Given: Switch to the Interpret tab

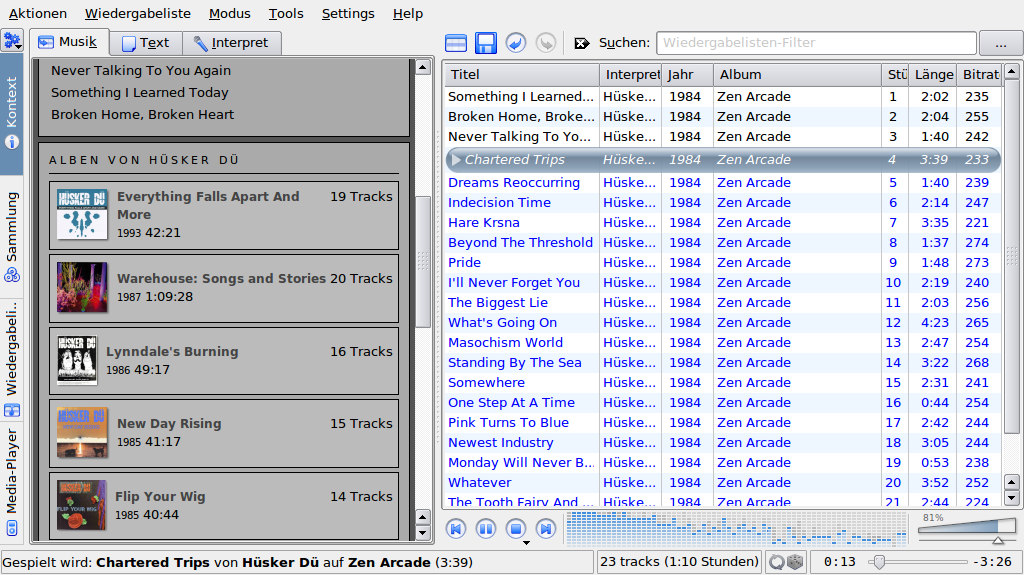Looking at the screenshot, I should (x=232, y=43).
